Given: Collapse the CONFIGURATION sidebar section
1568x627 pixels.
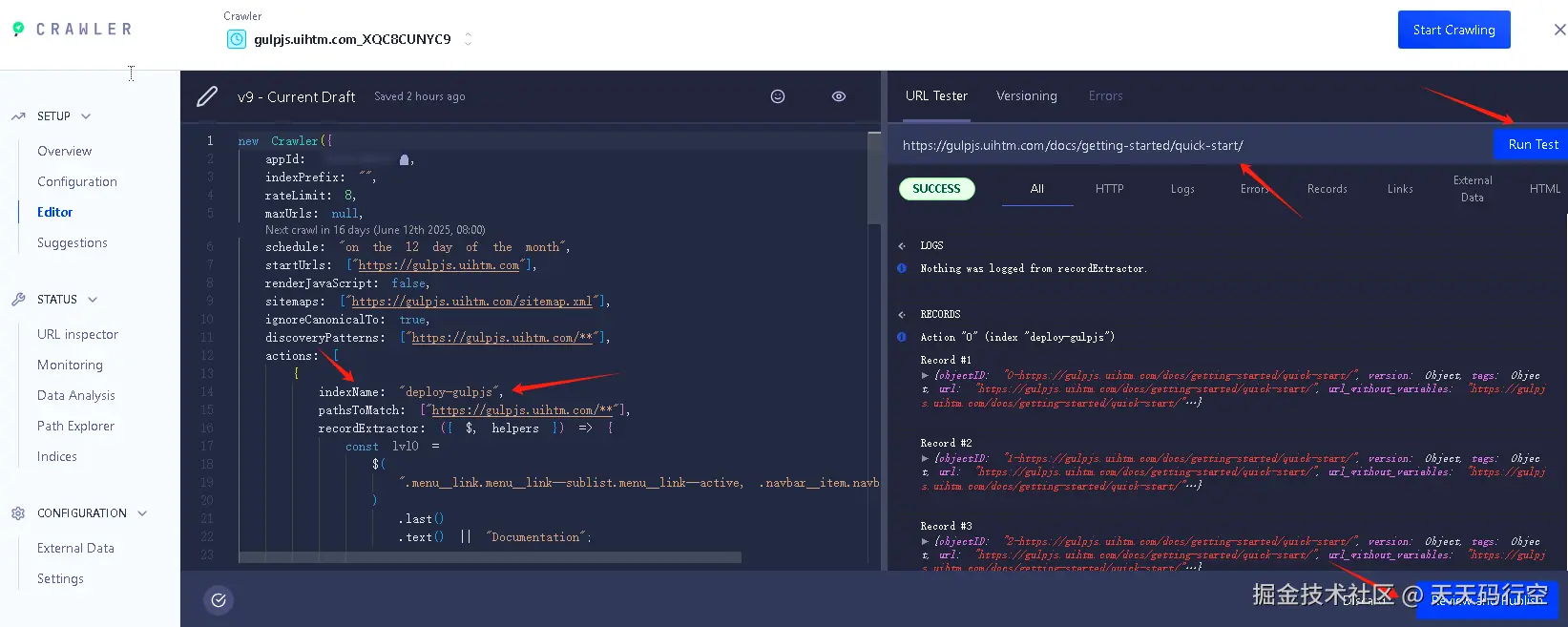Looking at the screenshot, I should click(x=142, y=513).
